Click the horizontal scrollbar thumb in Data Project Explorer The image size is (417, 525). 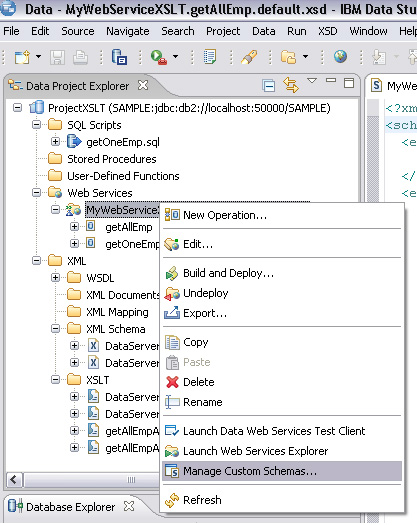[x=91, y=480]
